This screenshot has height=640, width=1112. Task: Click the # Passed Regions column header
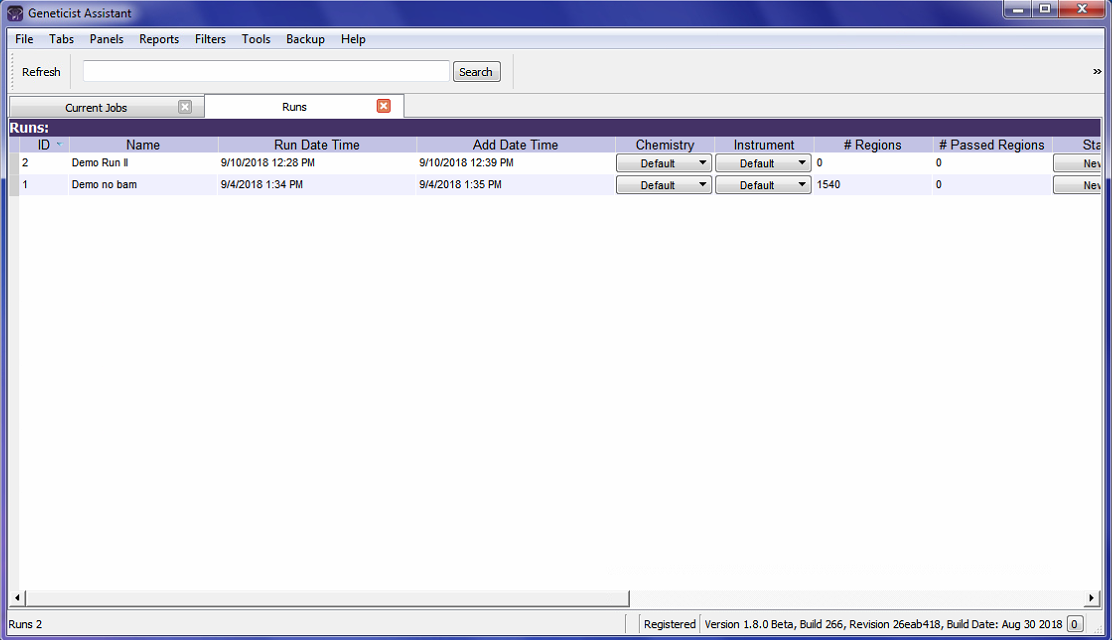[992, 145]
